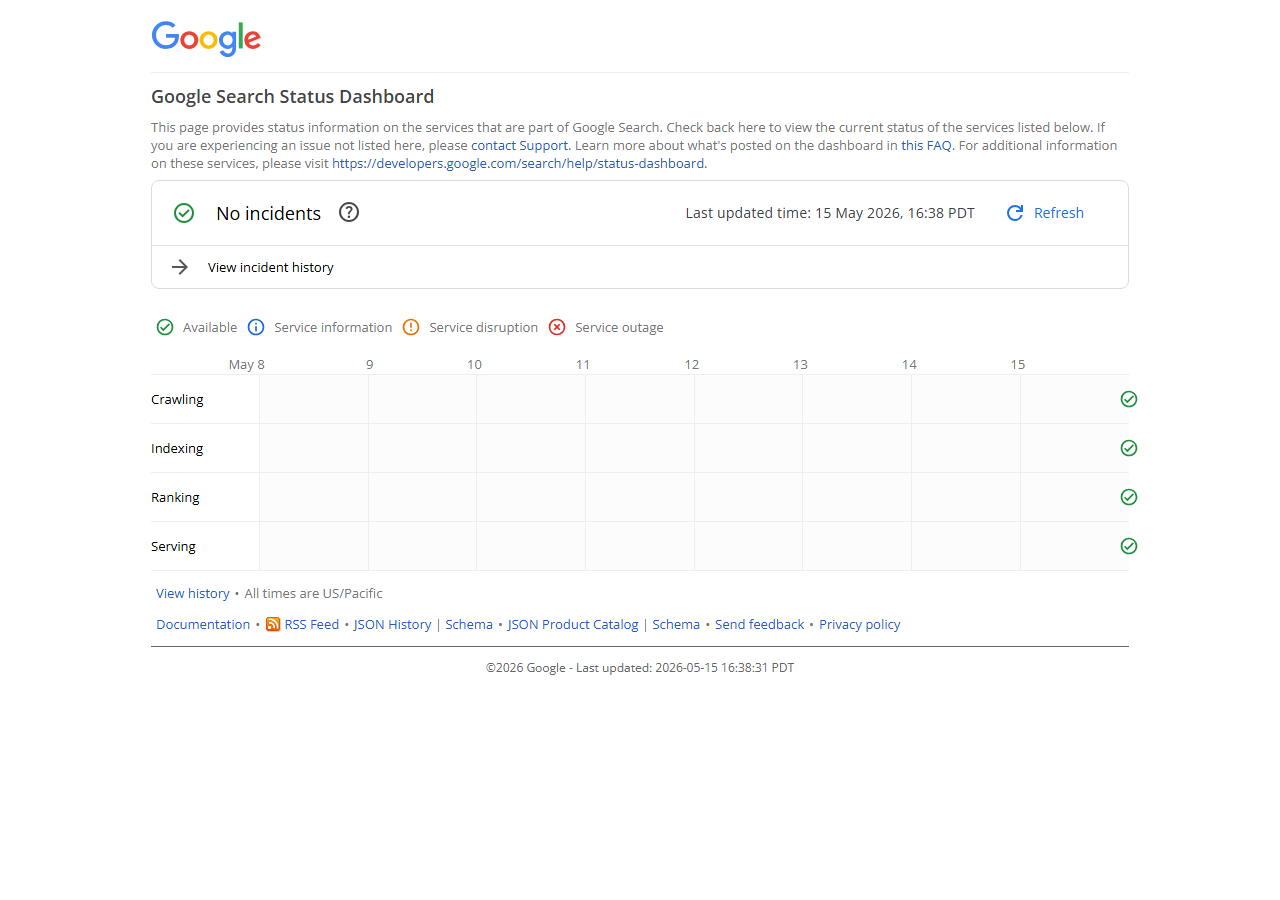Open the Documentation link
Viewport: 1280px width, 900px height.
(x=203, y=624)
